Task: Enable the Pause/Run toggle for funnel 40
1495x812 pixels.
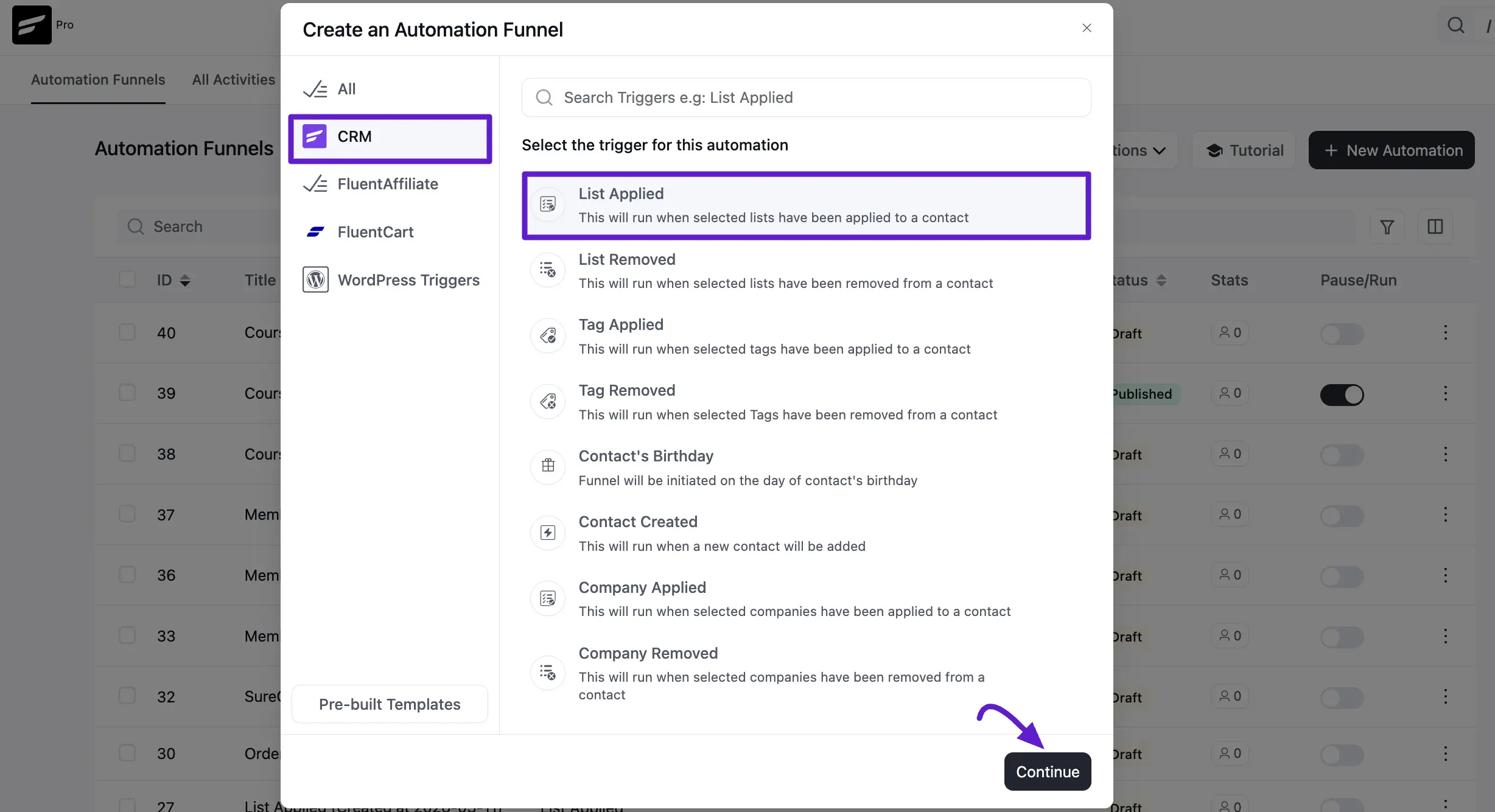Action: [x=1342, y=334]
